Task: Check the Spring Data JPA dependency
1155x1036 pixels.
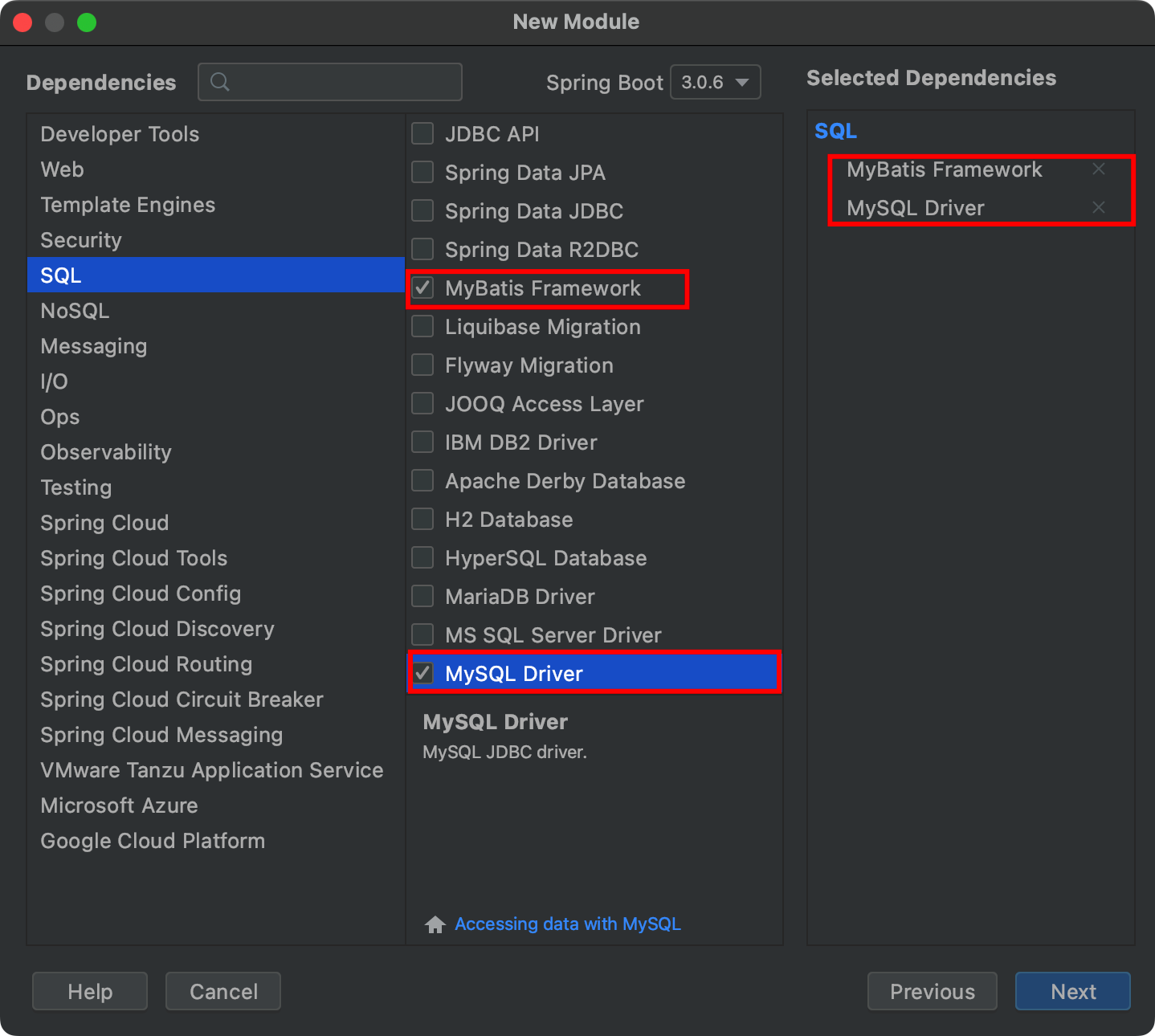Action: pyautogui.click(x=422, y=172)
